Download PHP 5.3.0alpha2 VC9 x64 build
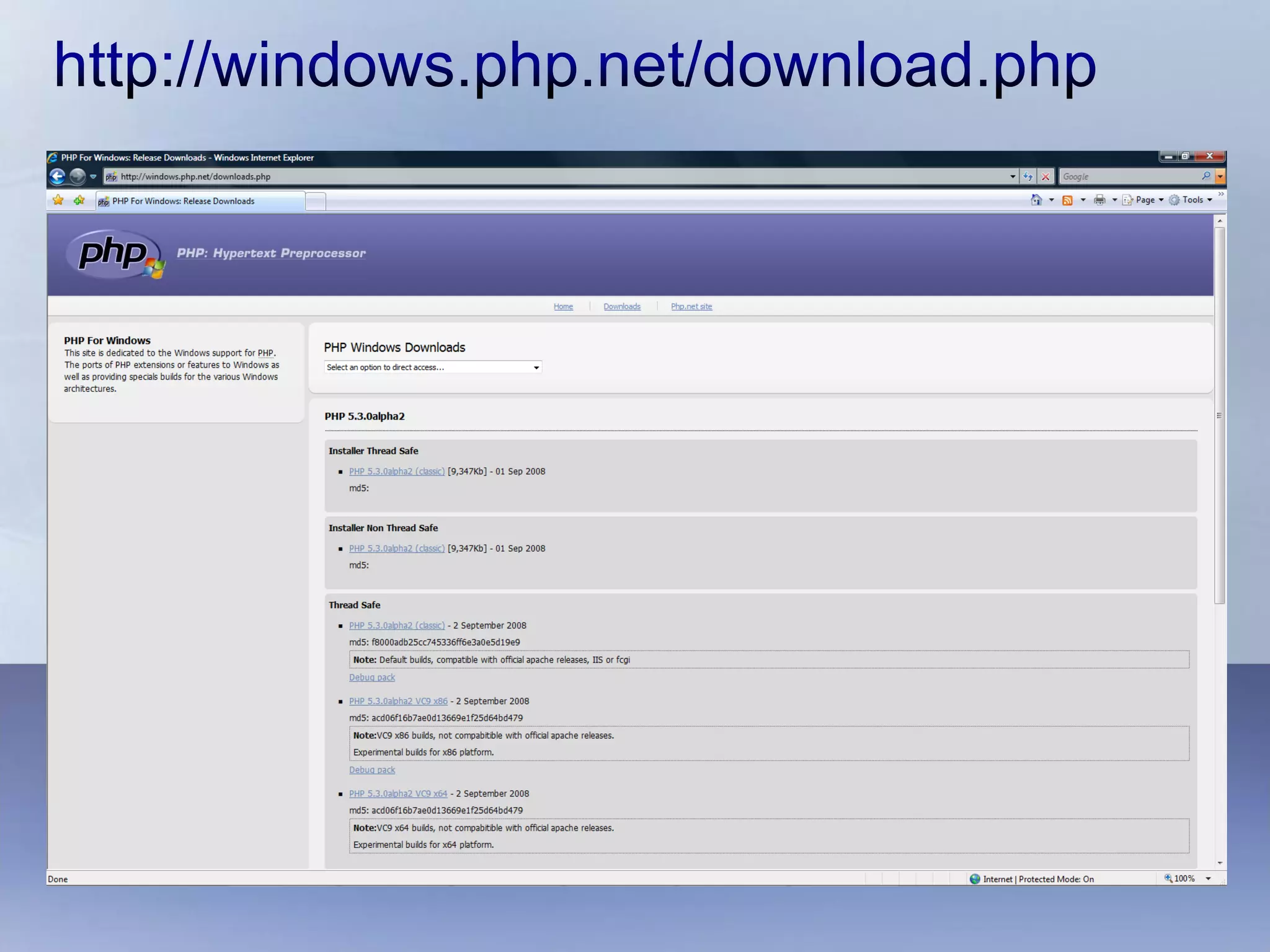1270x952 pixels. tap(398, 794)
